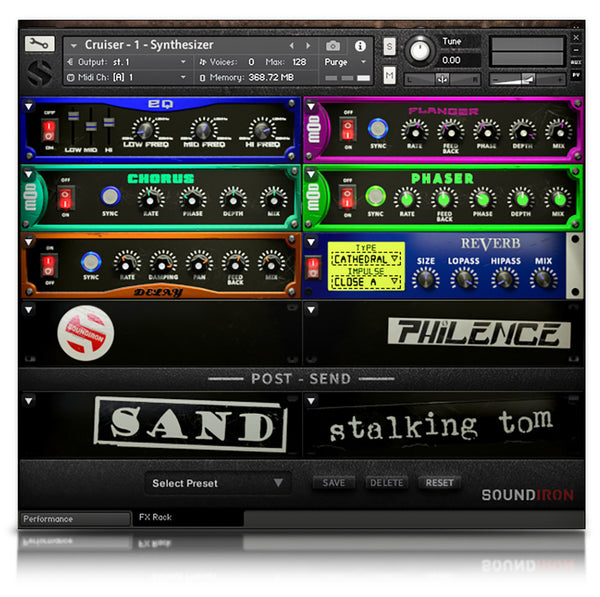
Task: Click the SAVE preset button
Action: pos(334,482)
